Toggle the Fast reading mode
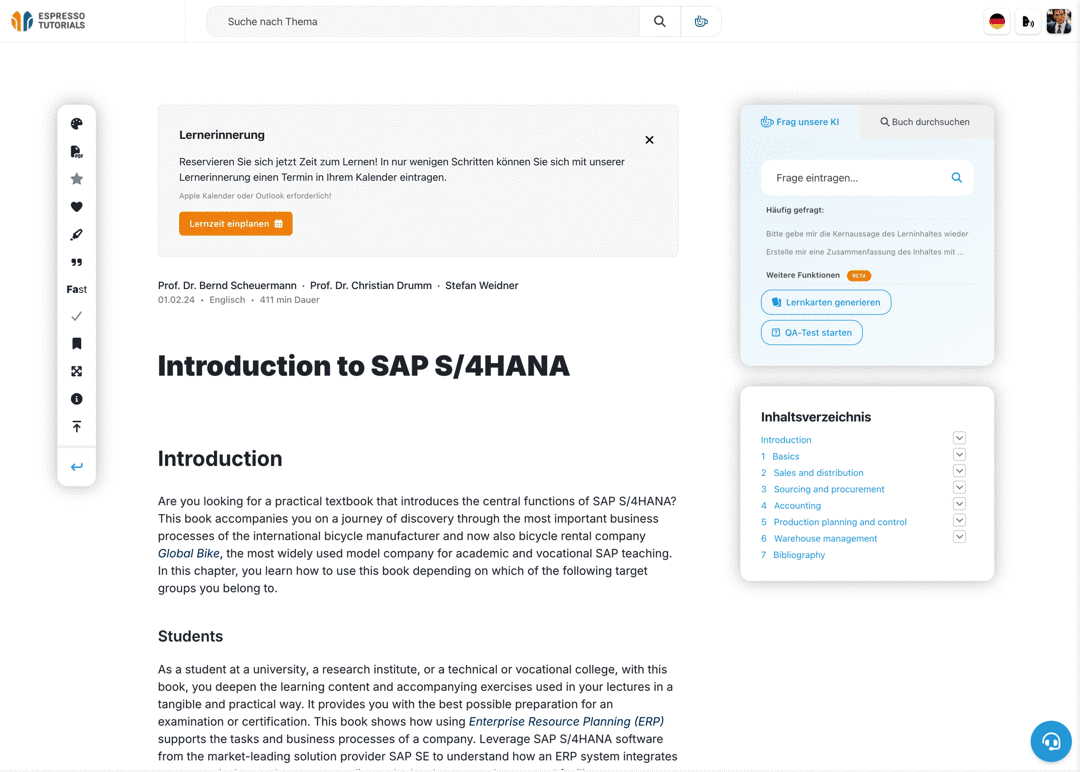 76,289
